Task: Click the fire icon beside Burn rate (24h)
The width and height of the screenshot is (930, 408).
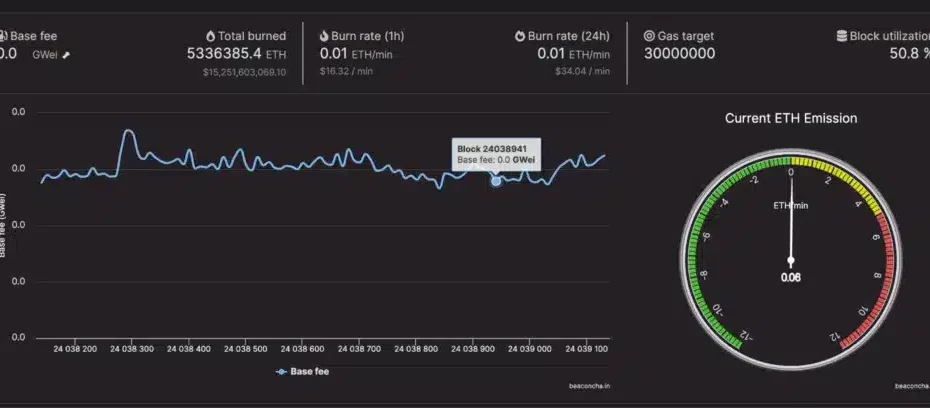Action: pos(520,36)
